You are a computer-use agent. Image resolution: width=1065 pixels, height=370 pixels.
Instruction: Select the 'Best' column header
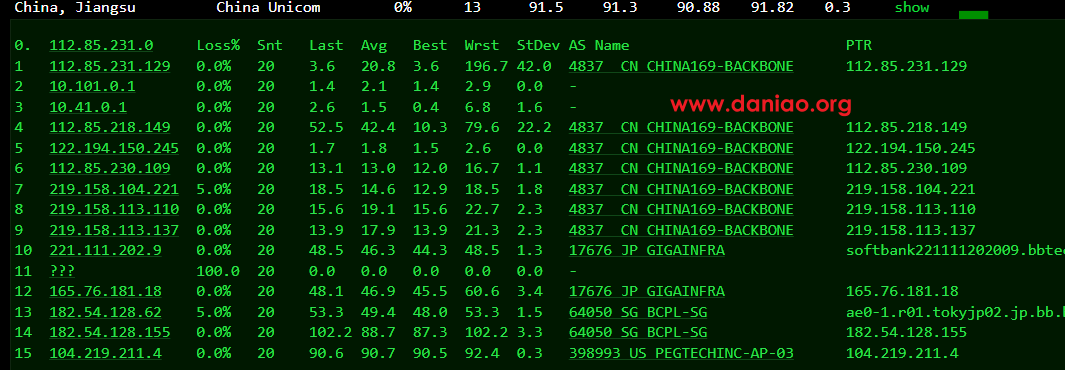click(430, 45)
